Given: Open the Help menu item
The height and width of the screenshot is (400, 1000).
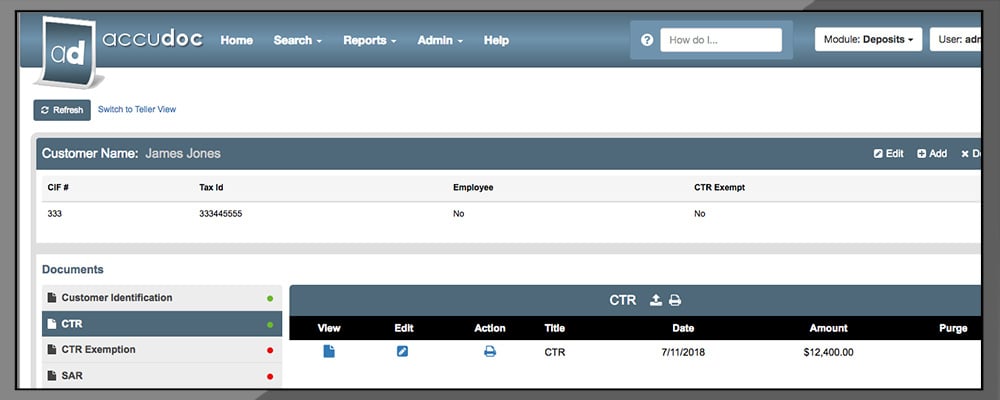Looking at the screenshot, I should click(496, 40).
